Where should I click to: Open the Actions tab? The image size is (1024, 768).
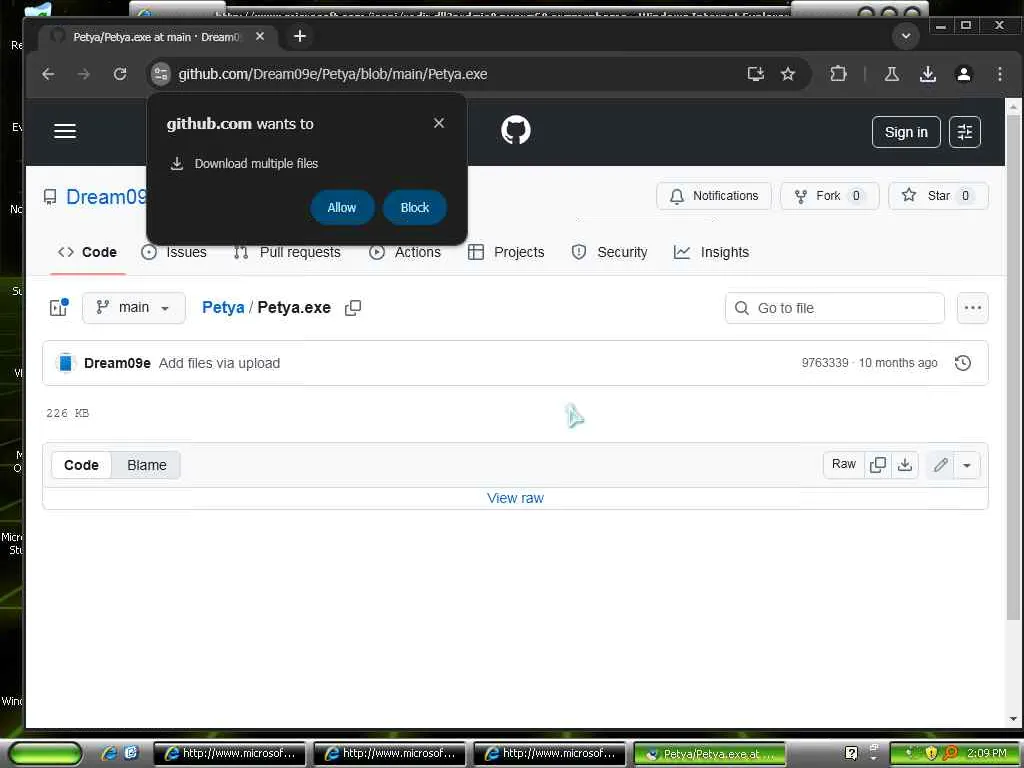click(405, 252)
